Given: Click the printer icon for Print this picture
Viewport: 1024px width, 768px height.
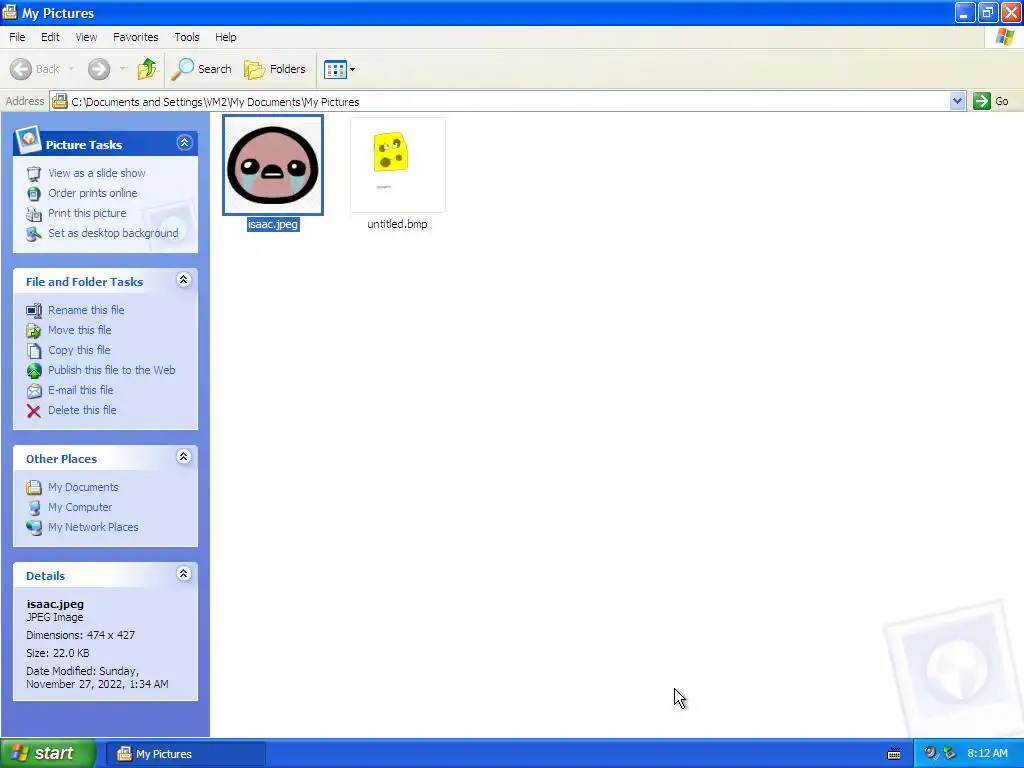Looking at the screenshot, I should point(34,214).
